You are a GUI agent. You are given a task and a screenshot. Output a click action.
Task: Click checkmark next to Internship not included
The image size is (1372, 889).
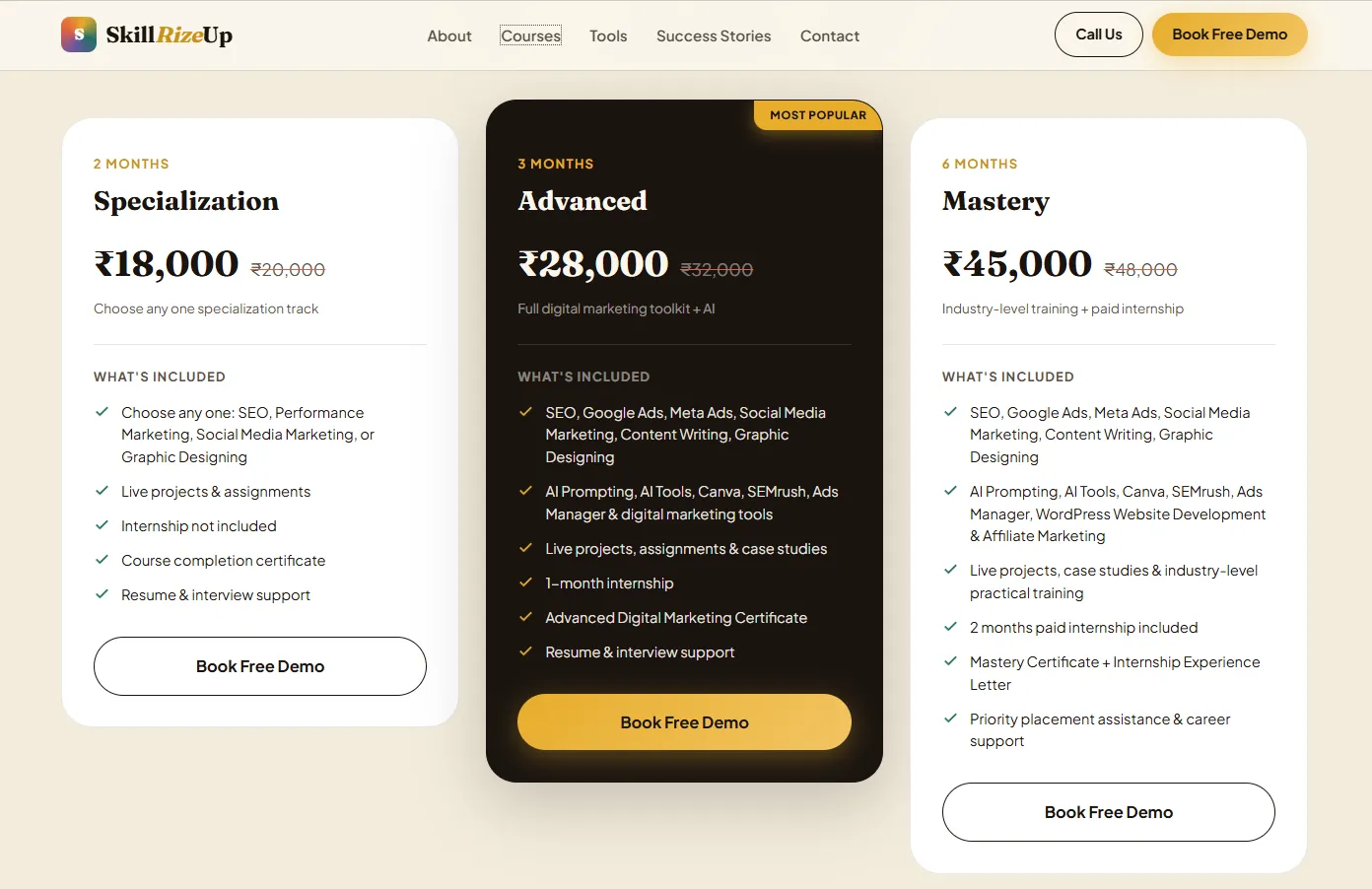102,525
